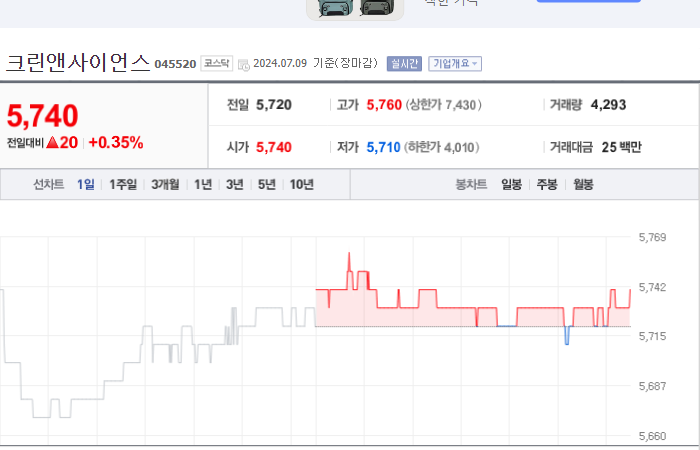Click the calendar clock icon beside the date

244,65
